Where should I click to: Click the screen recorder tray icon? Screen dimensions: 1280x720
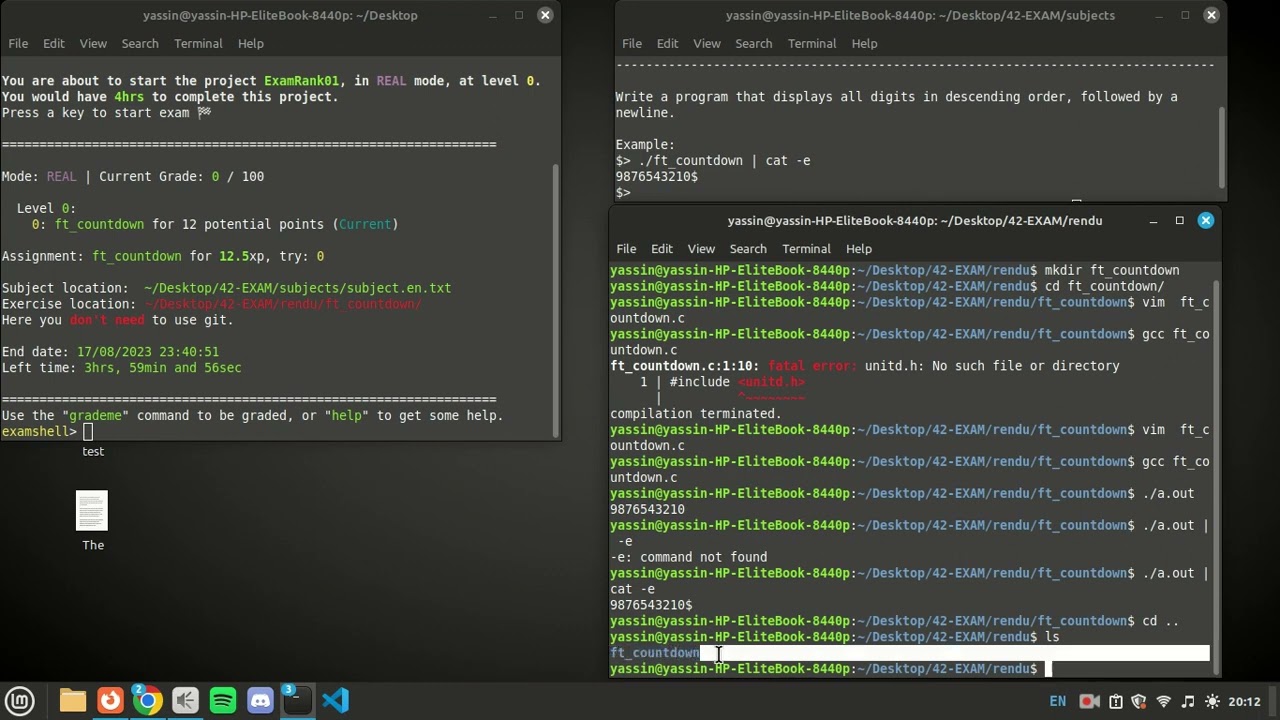tap(1090, 702)
